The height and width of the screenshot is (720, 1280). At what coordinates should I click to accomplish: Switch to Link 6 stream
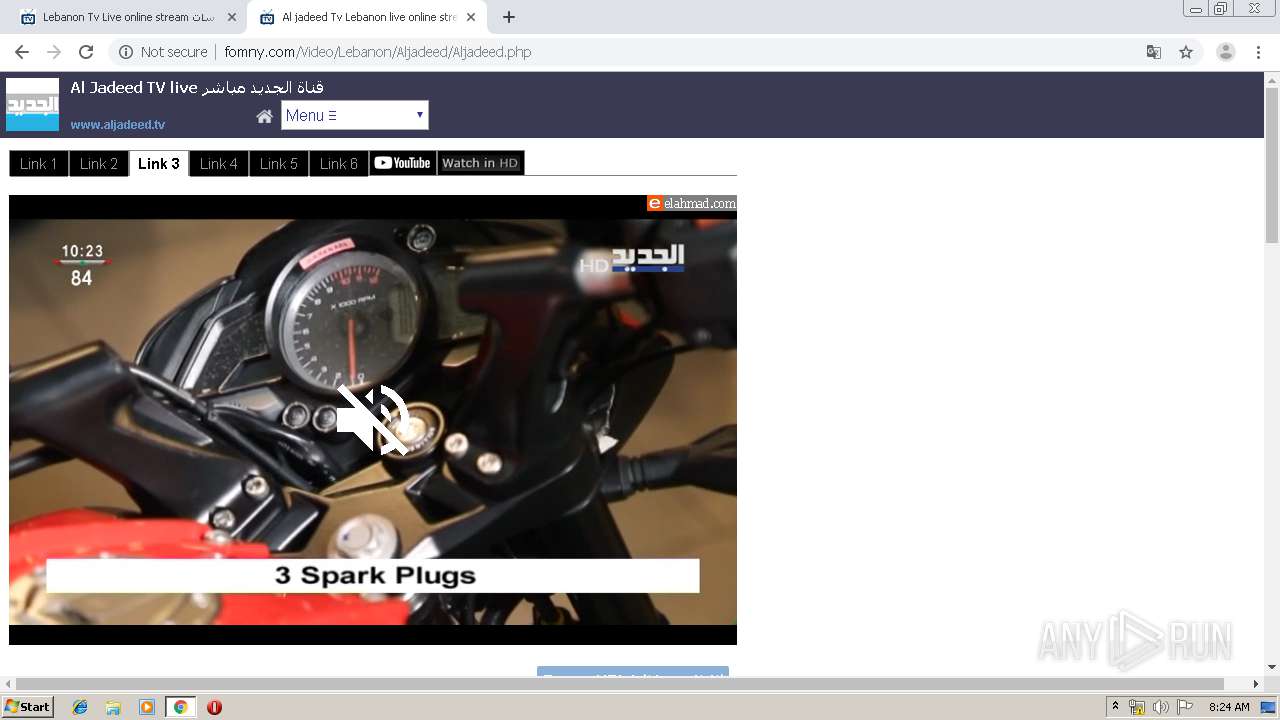339,163
